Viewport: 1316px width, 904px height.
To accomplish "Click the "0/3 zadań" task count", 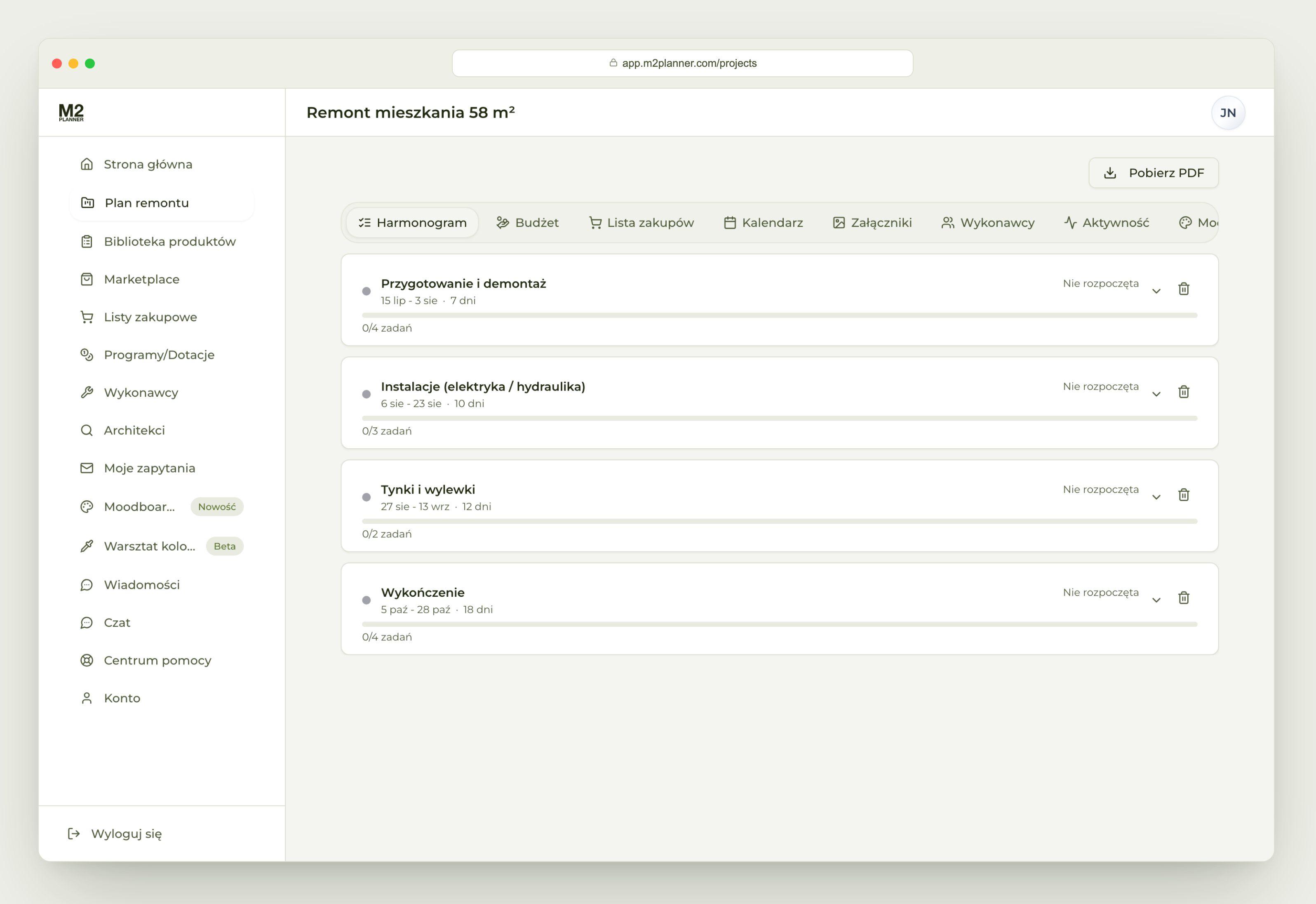I will (x=387, y=431).
